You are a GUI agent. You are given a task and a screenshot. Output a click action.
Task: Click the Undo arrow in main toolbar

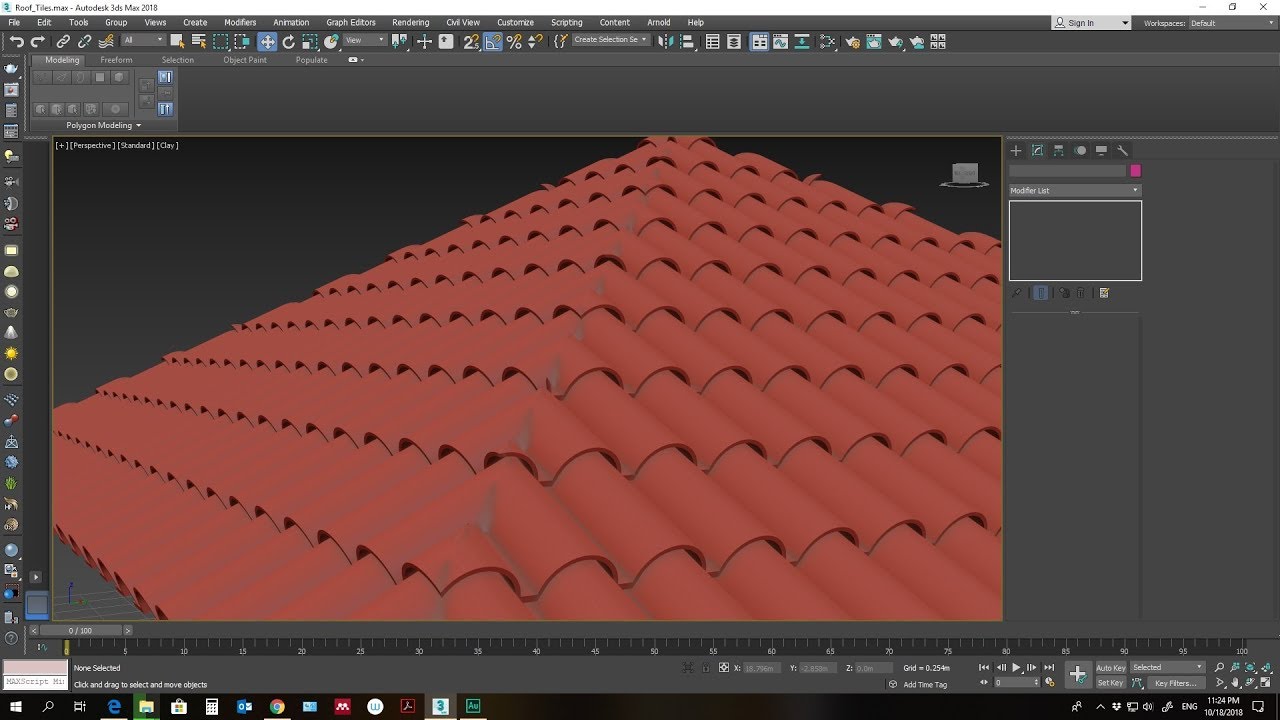click(x=16, y=42)
